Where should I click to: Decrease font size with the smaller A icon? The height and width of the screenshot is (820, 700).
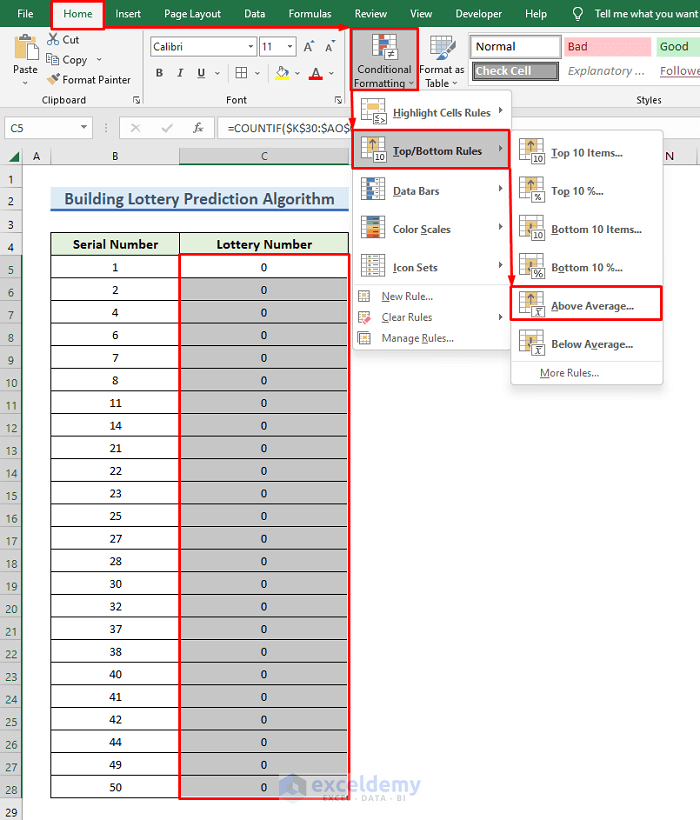click(330, 47)
